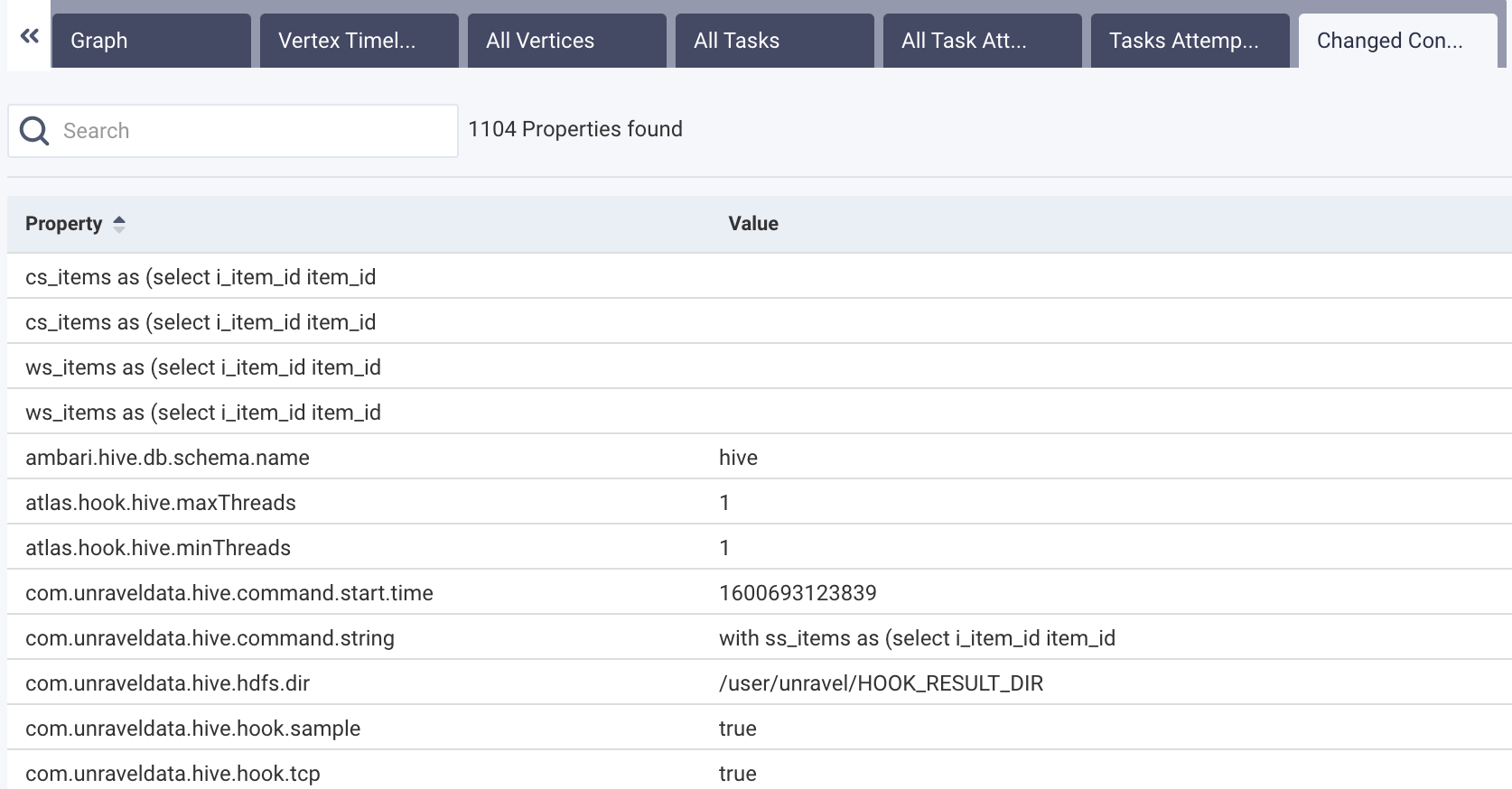Click /user/unravel/HOOK_RESULT_DIR value

click(x=881, y=683)
